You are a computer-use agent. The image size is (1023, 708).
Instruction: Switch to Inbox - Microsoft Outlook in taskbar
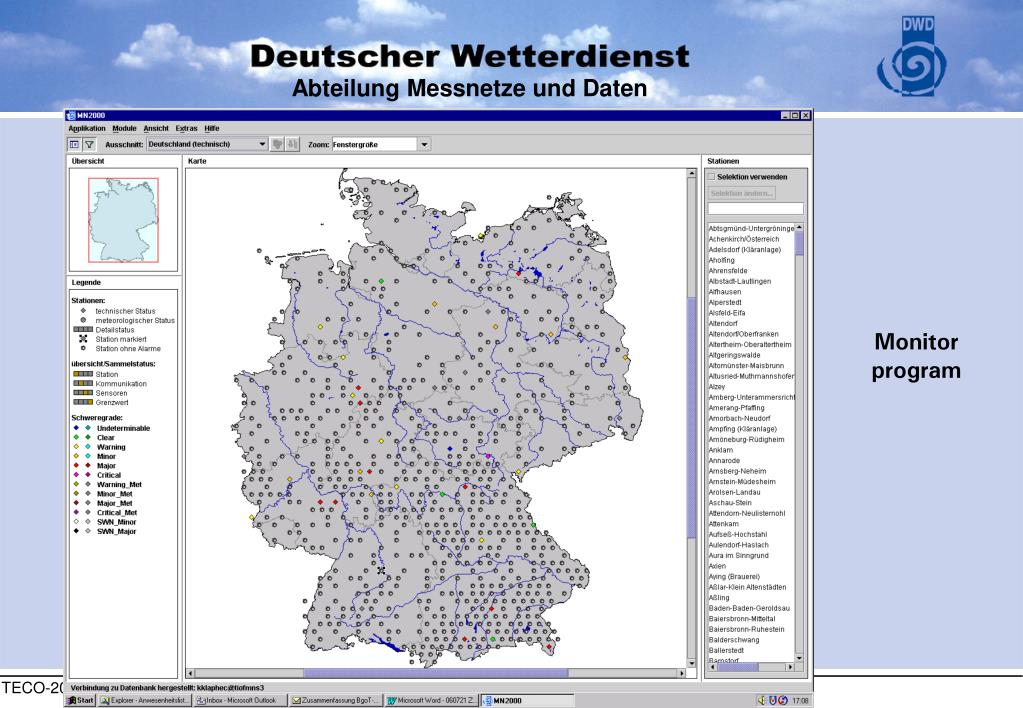point(240,700)
